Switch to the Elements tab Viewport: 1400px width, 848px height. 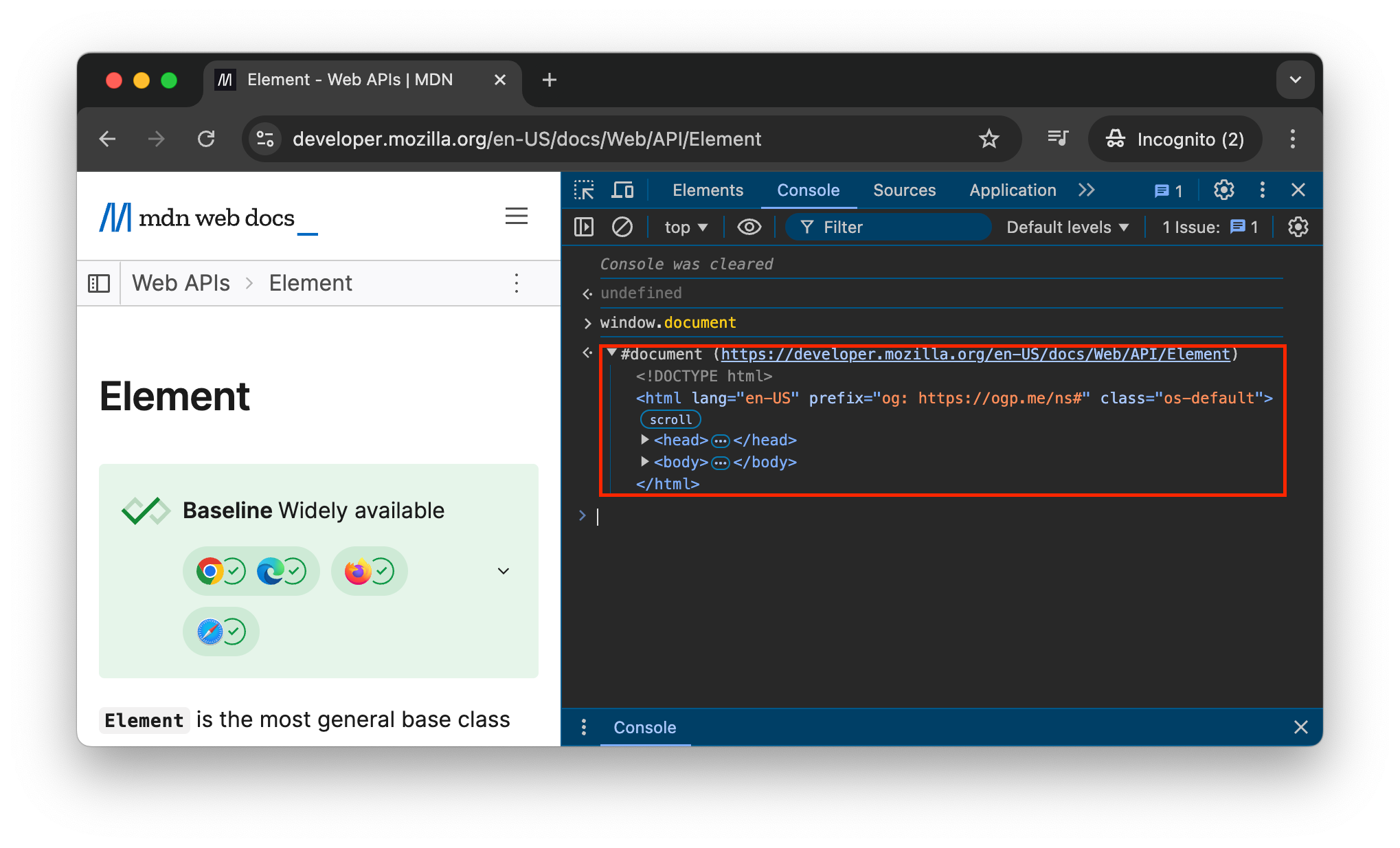[x=708, y=190]
